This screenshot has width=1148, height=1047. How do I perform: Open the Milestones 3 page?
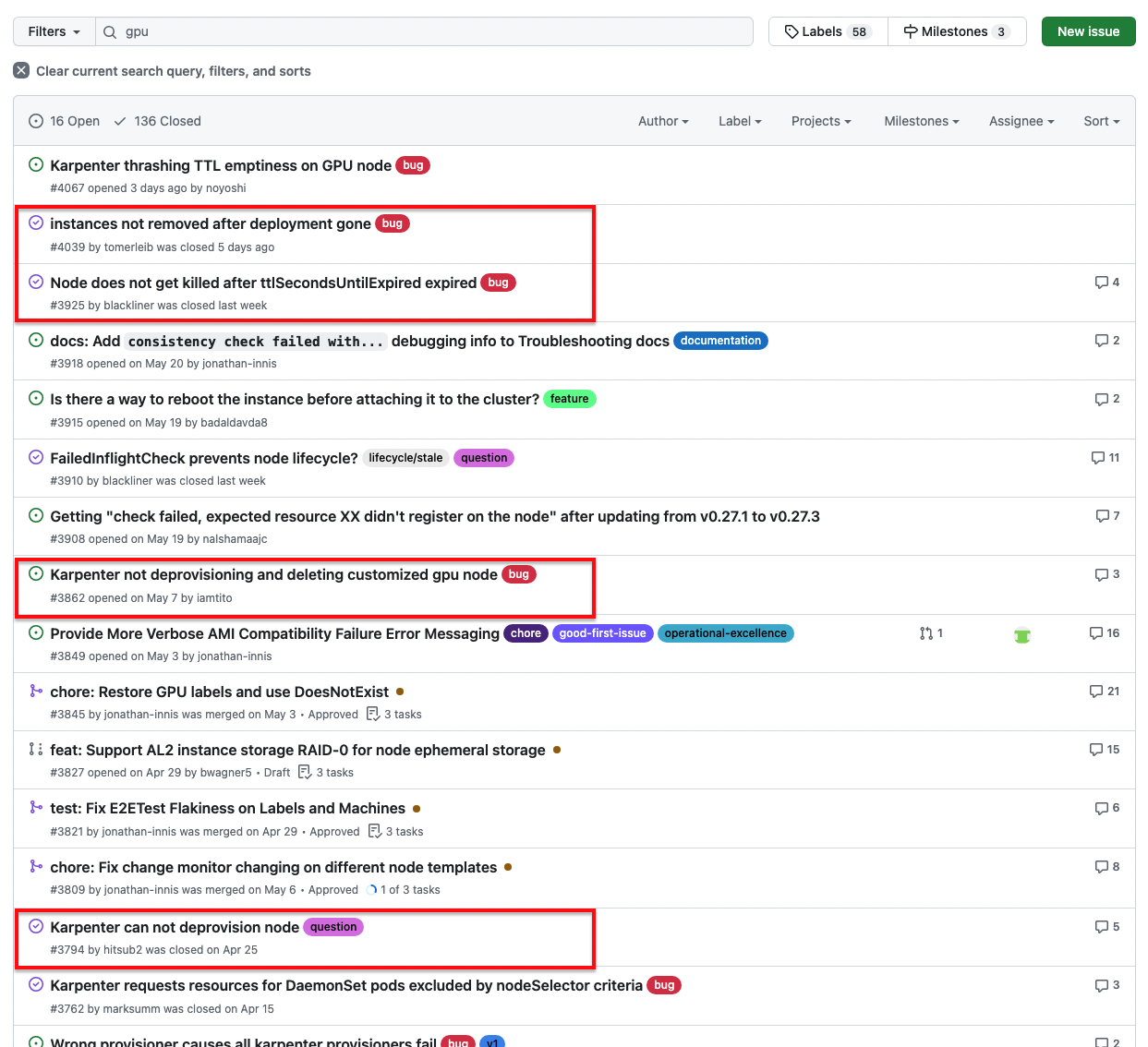(x=957, y=31)
